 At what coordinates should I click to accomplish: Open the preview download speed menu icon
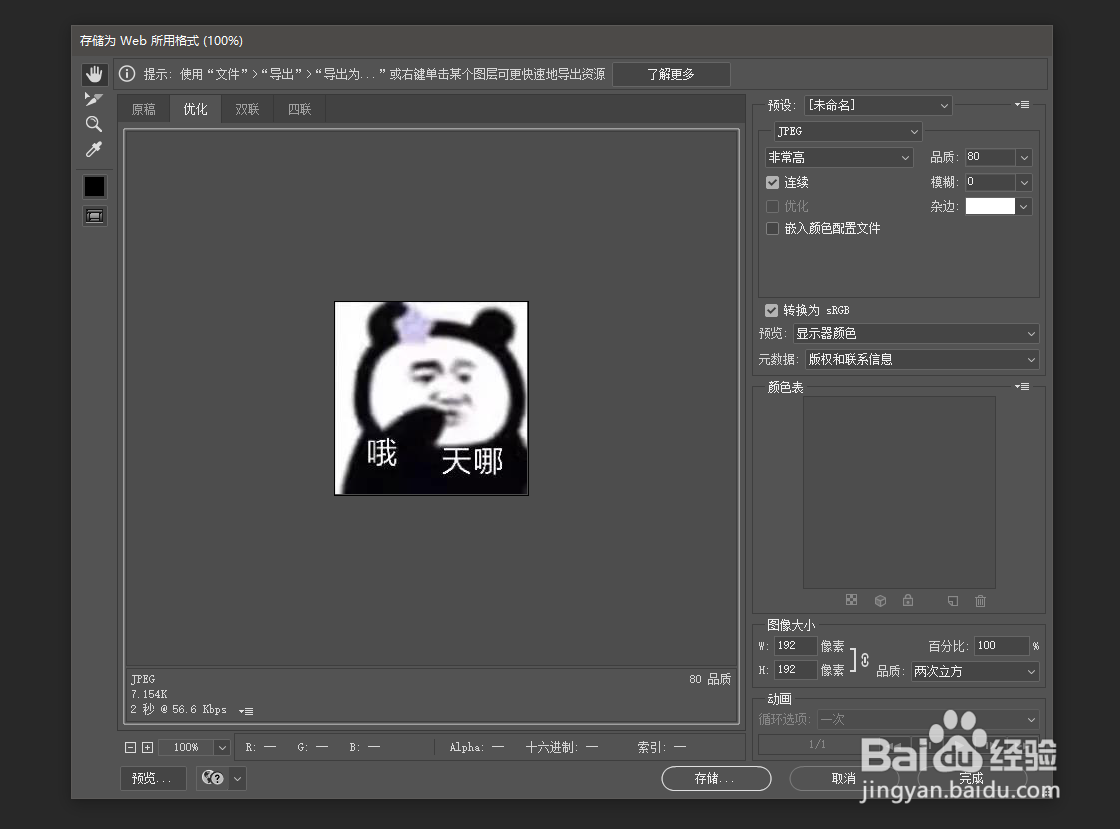[x=246, y=710]
